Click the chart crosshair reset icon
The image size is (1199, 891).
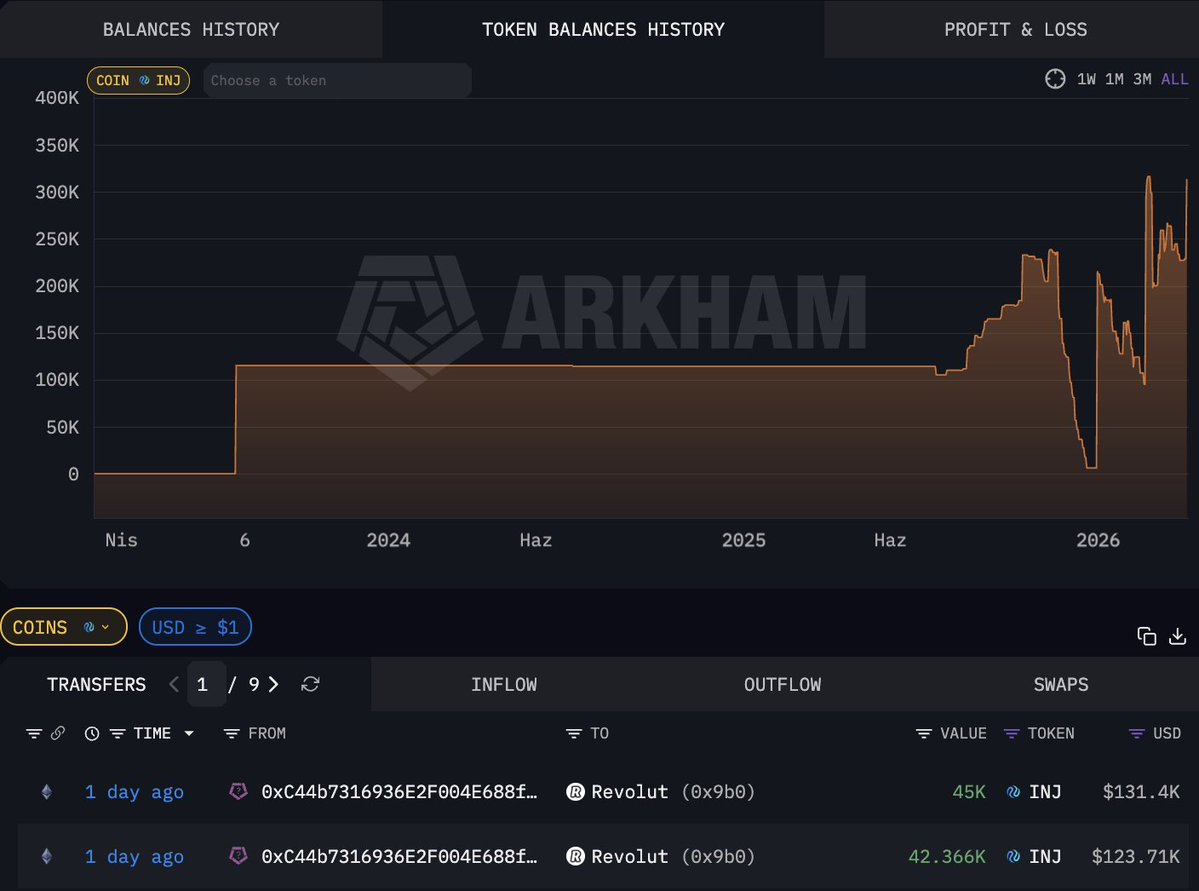pos(1055,79)
